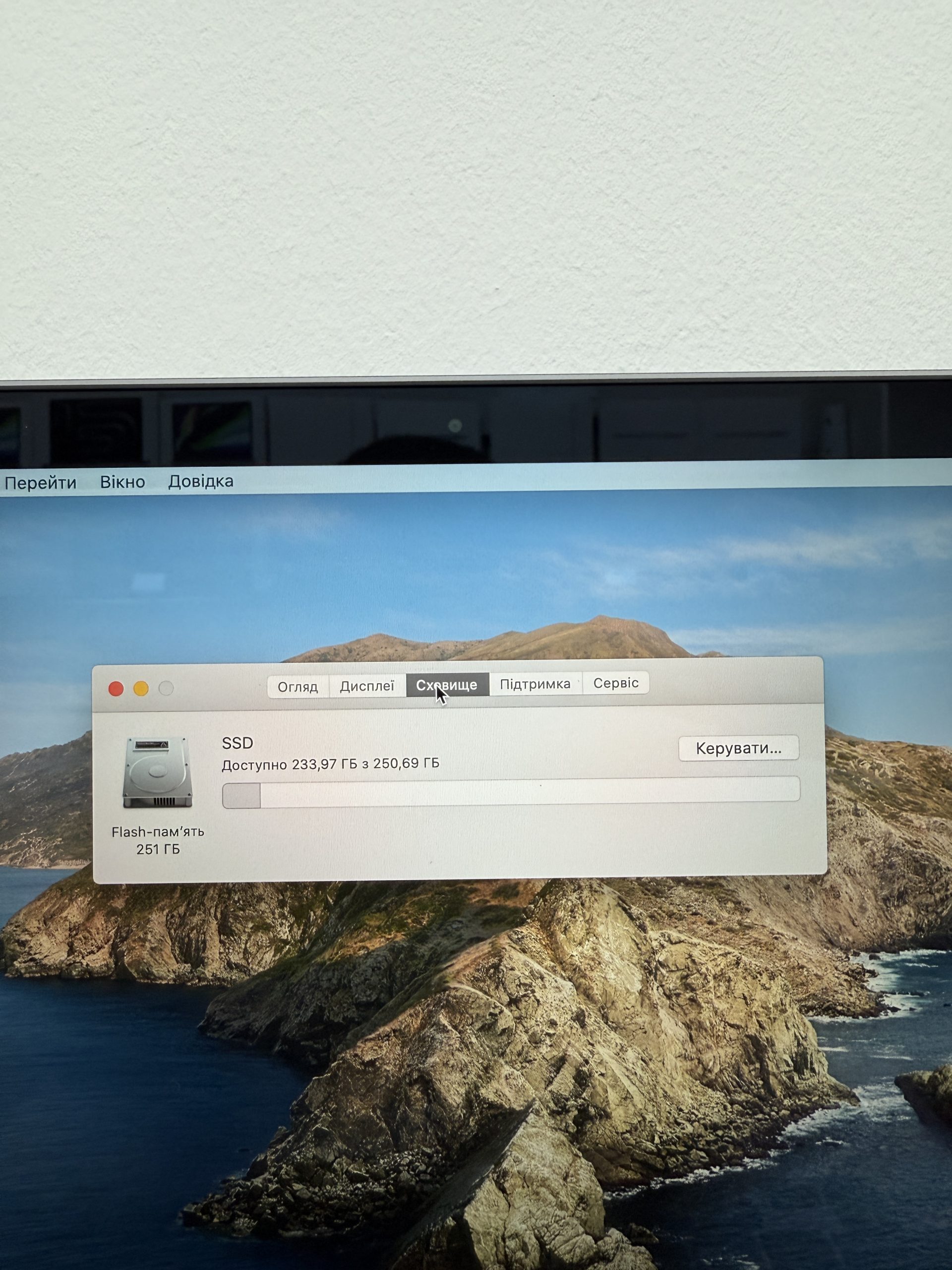Click 'Доступно 233,97 ГБ з 250,69 ГБ' text
This screenshot has height=1270, width=952.
[331, 764]
